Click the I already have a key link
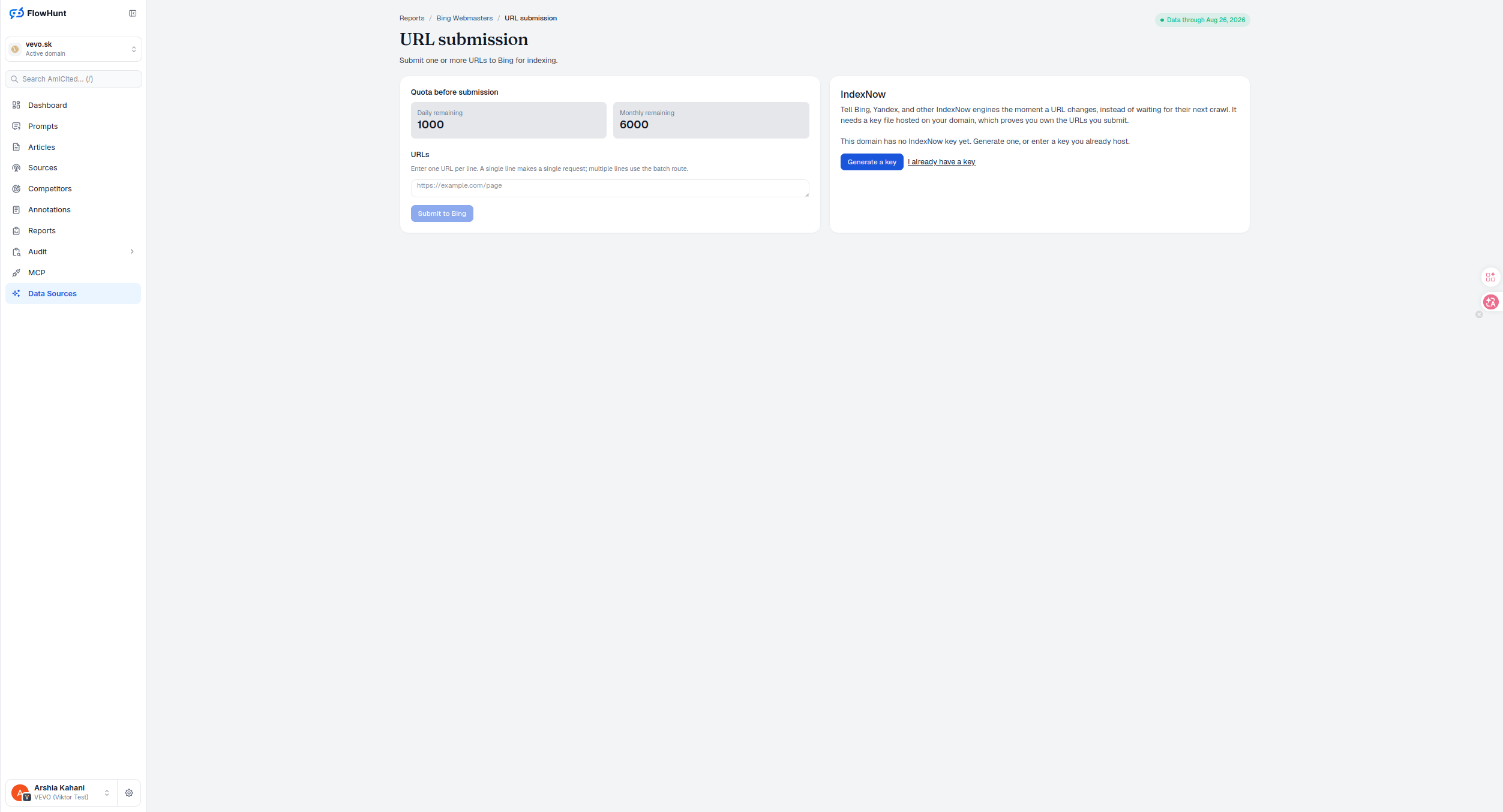This screenshot has width=1503, height=812. 941,162
